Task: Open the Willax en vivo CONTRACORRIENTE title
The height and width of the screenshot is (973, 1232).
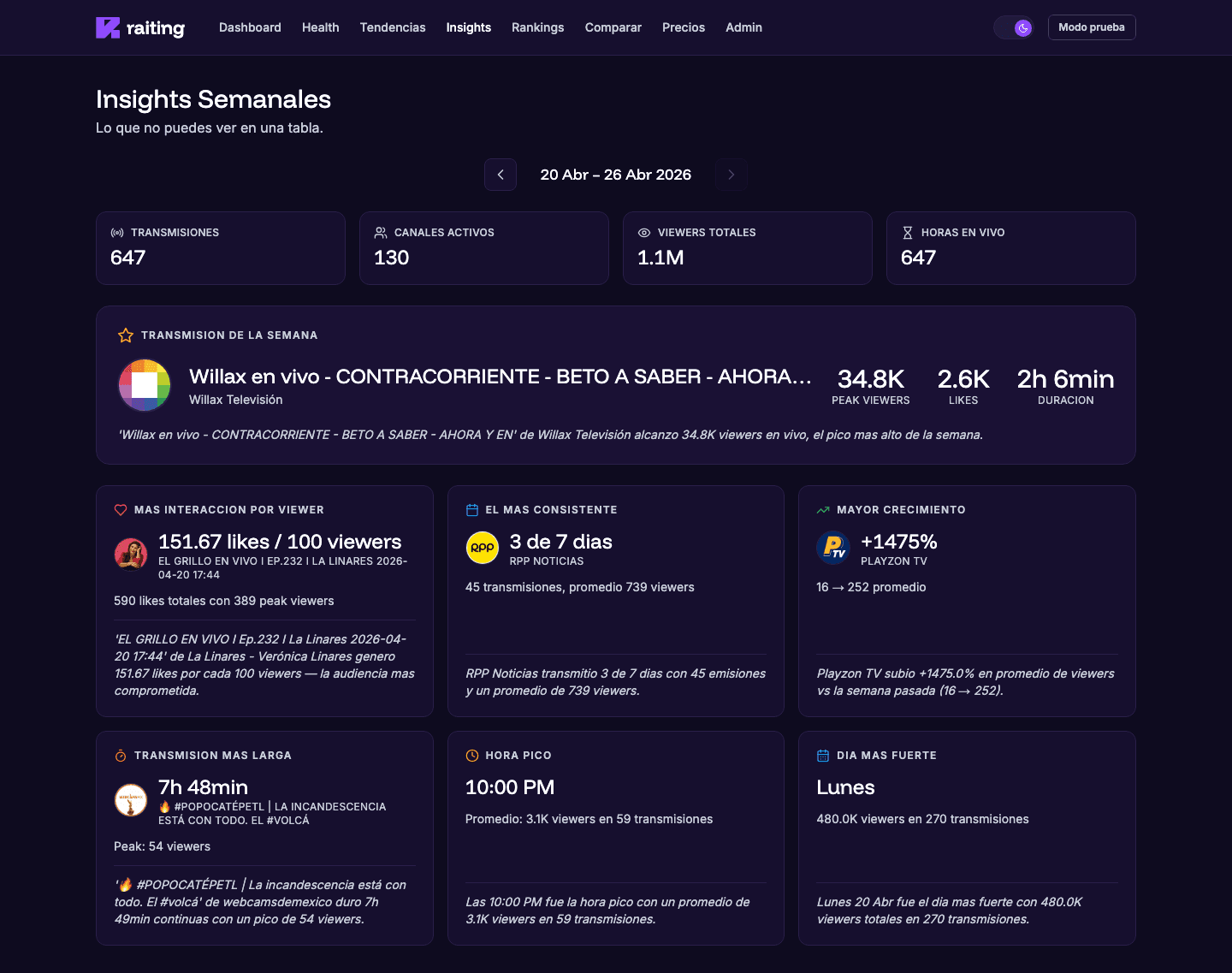Action: pyautogui.click(x=500, y=377)
